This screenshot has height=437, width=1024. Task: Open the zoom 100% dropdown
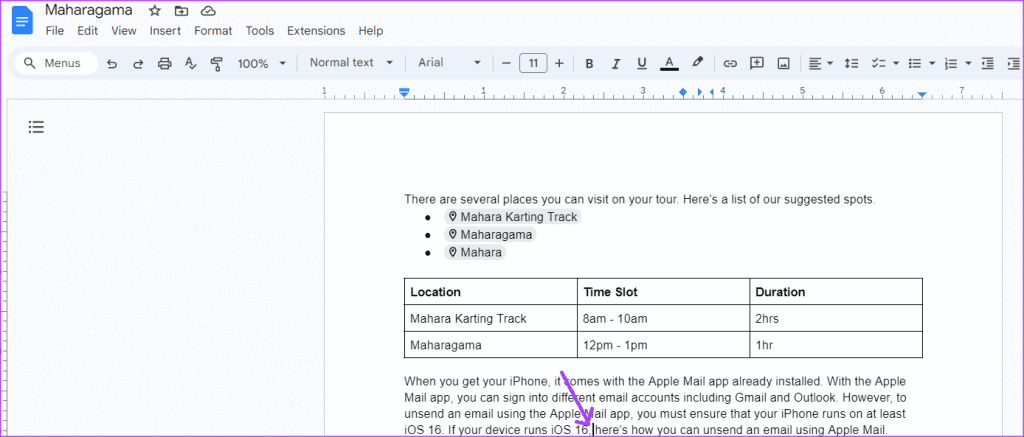click(262, 63)
